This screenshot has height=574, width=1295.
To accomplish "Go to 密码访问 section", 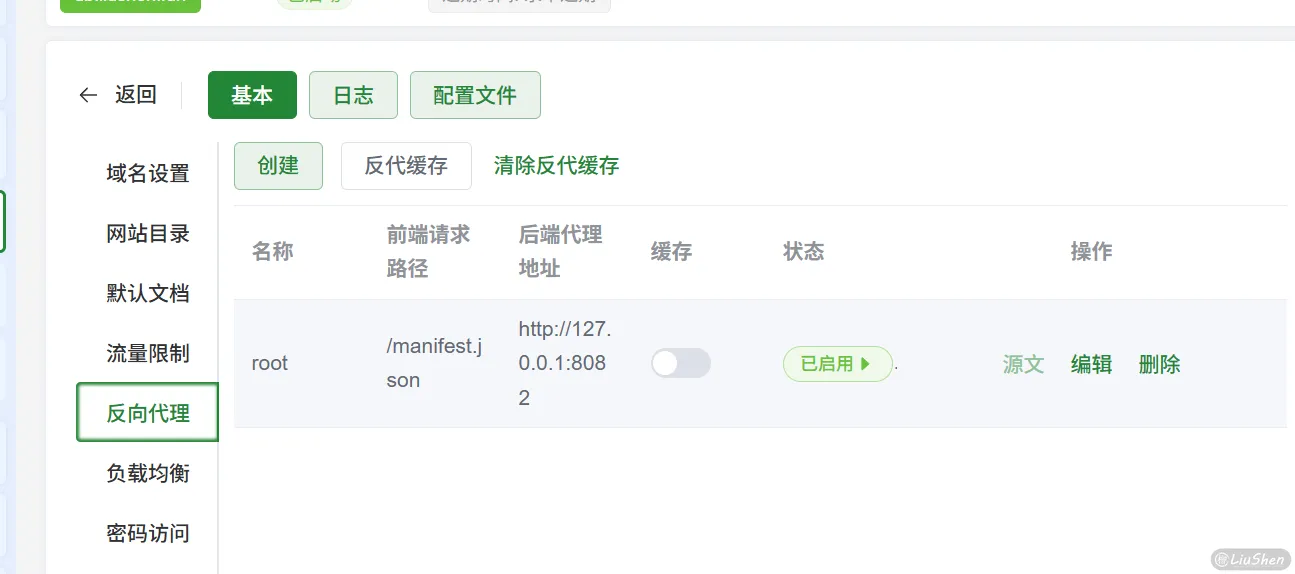I will pyautogui.click(x=148, y=533).
